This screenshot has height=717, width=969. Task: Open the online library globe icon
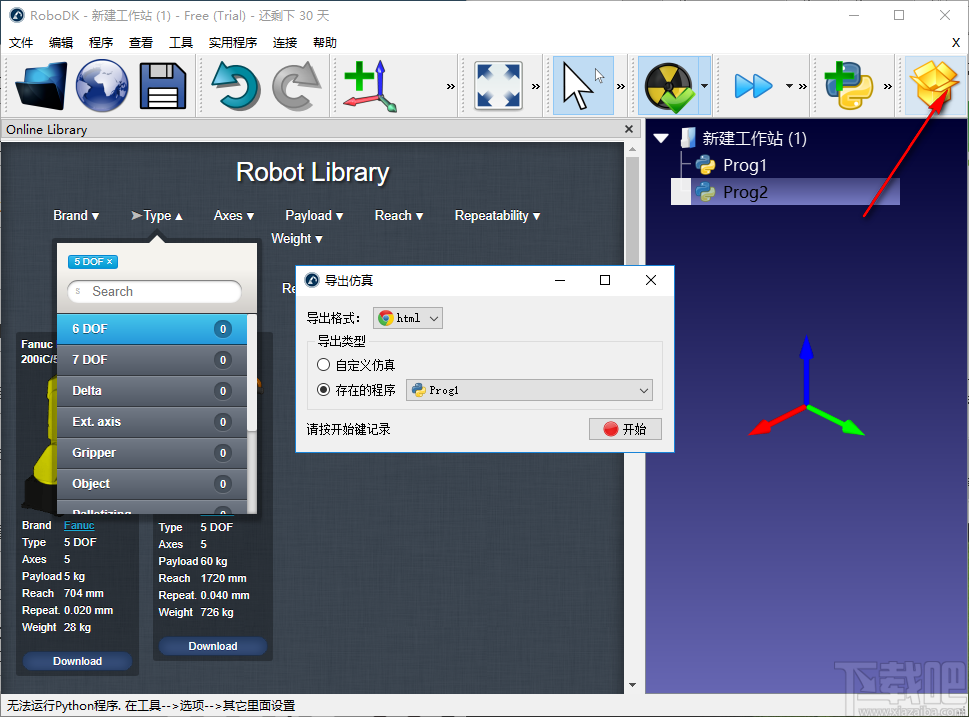click(x=102, y=86)
